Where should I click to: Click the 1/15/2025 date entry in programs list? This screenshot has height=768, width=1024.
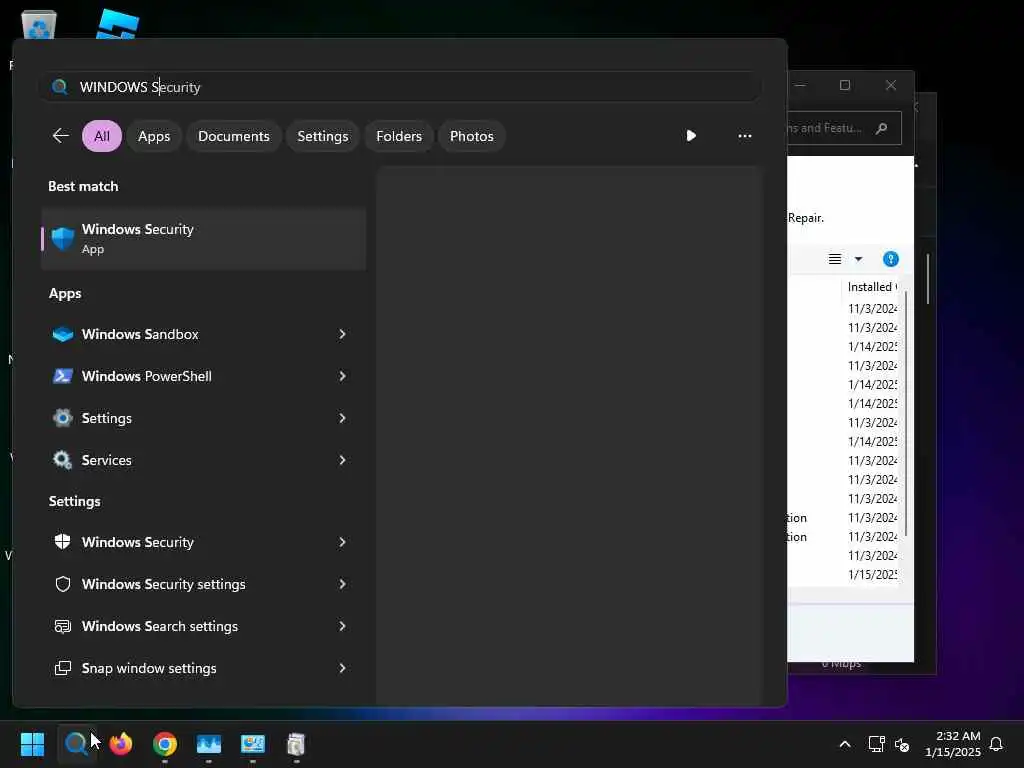tap(872, 575)
